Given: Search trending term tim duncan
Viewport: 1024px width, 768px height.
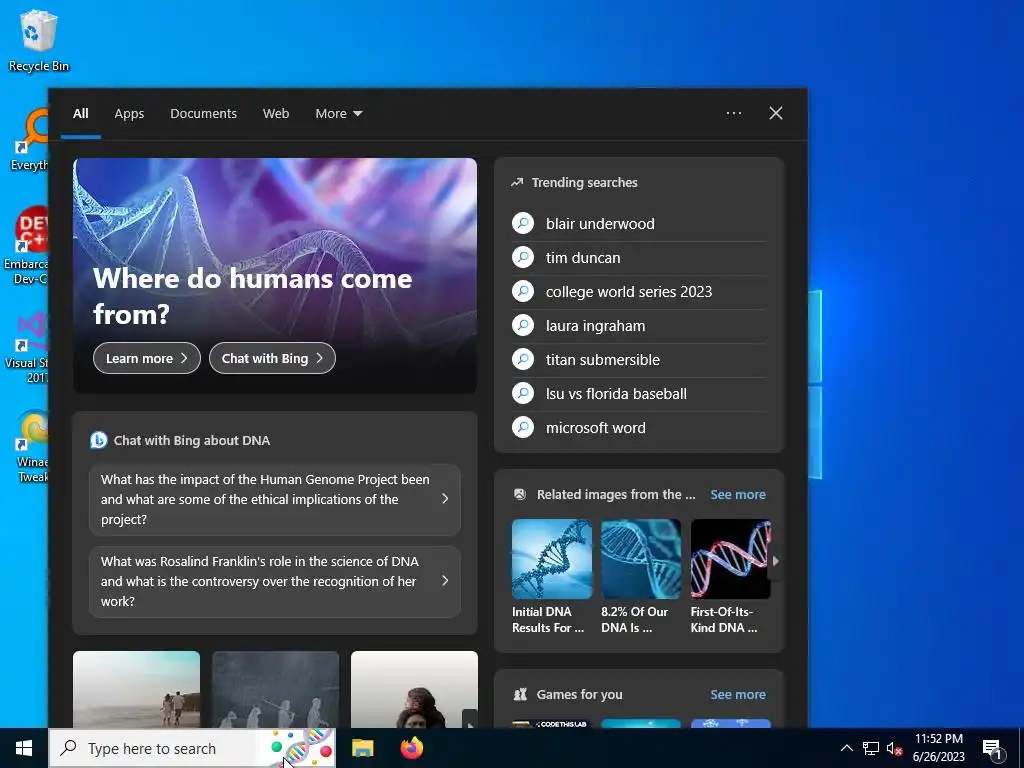Looking at the screenshot, I should point(583,257).
